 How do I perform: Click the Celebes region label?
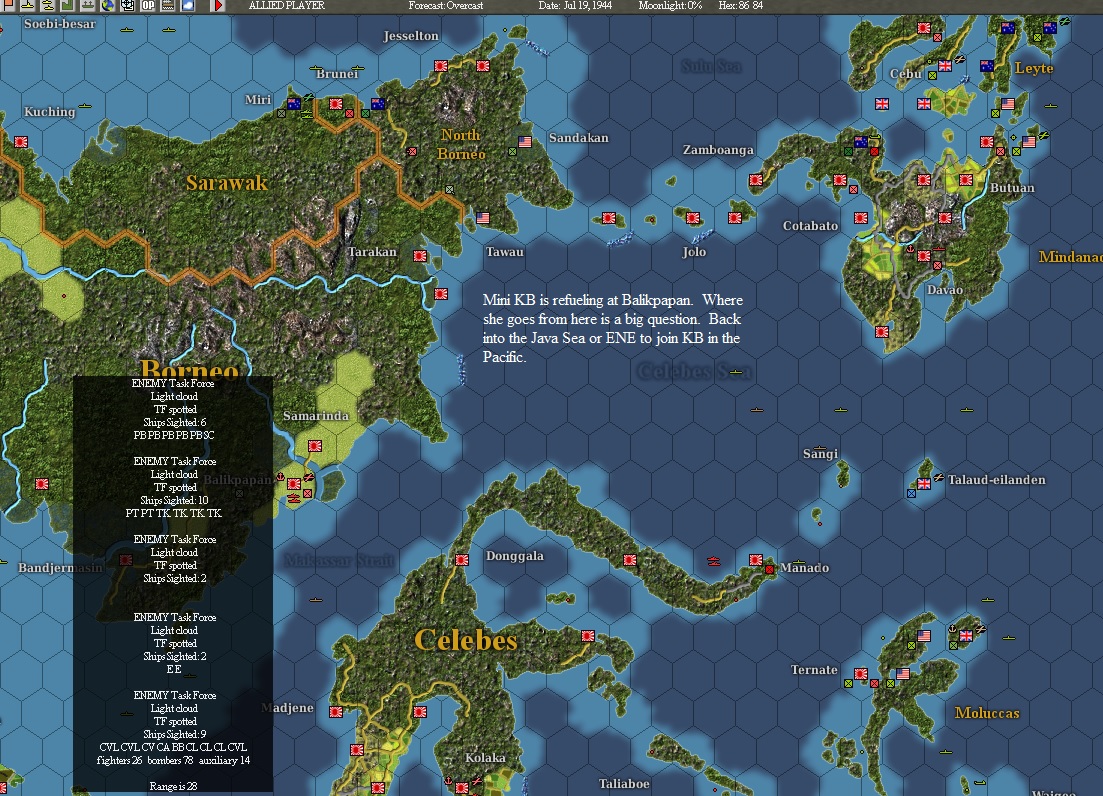466,640
